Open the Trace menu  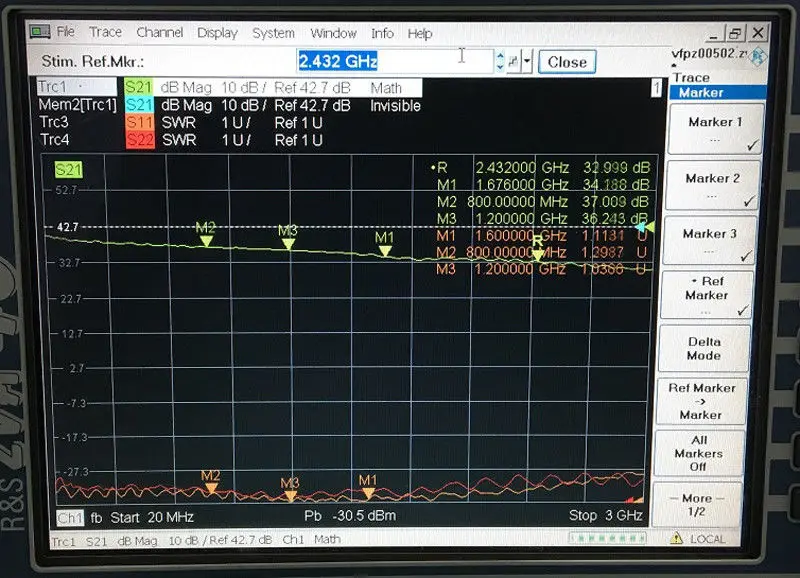click(x=106, y=32)
